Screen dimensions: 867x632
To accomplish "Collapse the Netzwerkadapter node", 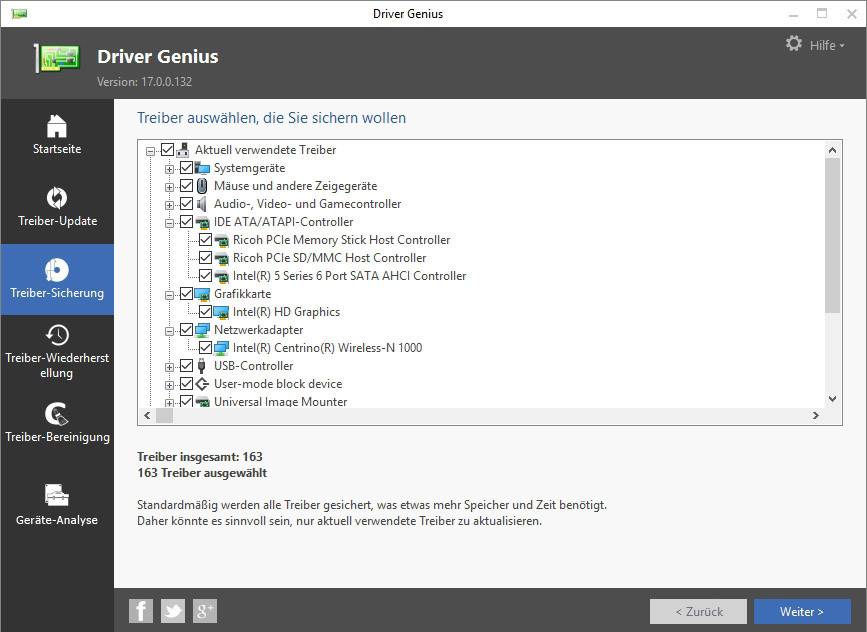I will [x=169, y=331].
